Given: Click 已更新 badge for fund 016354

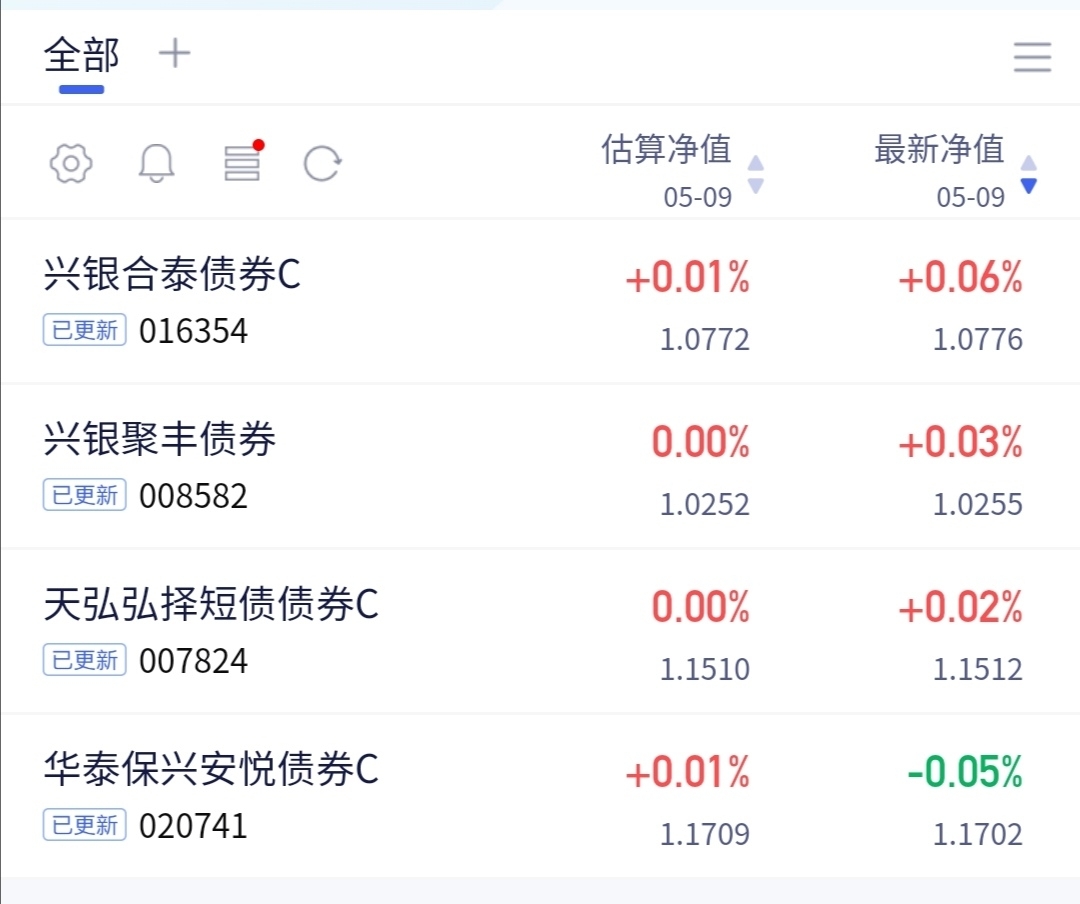Looking at the screenshot, I should (85, 330).
